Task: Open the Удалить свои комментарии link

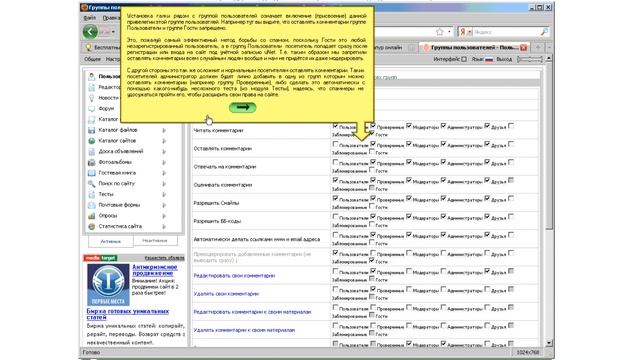Action: 226,294
